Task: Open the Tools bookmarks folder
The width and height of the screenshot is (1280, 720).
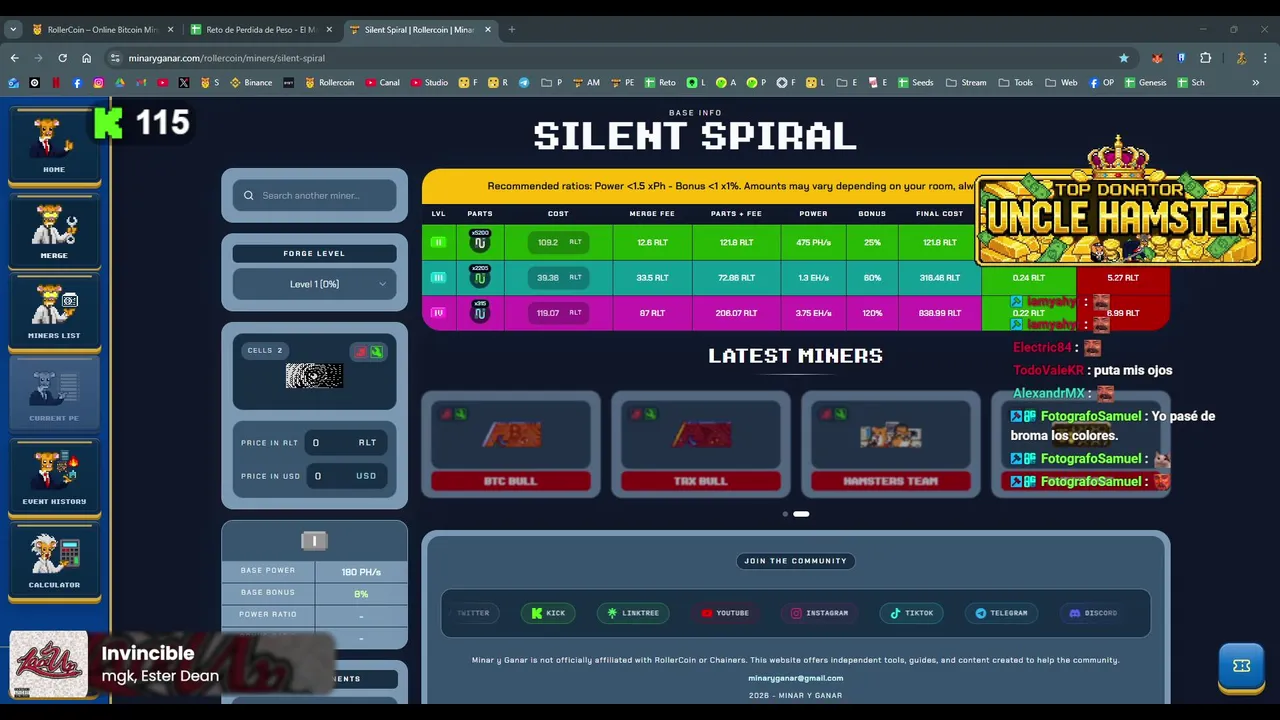Action: [1016, 83]
